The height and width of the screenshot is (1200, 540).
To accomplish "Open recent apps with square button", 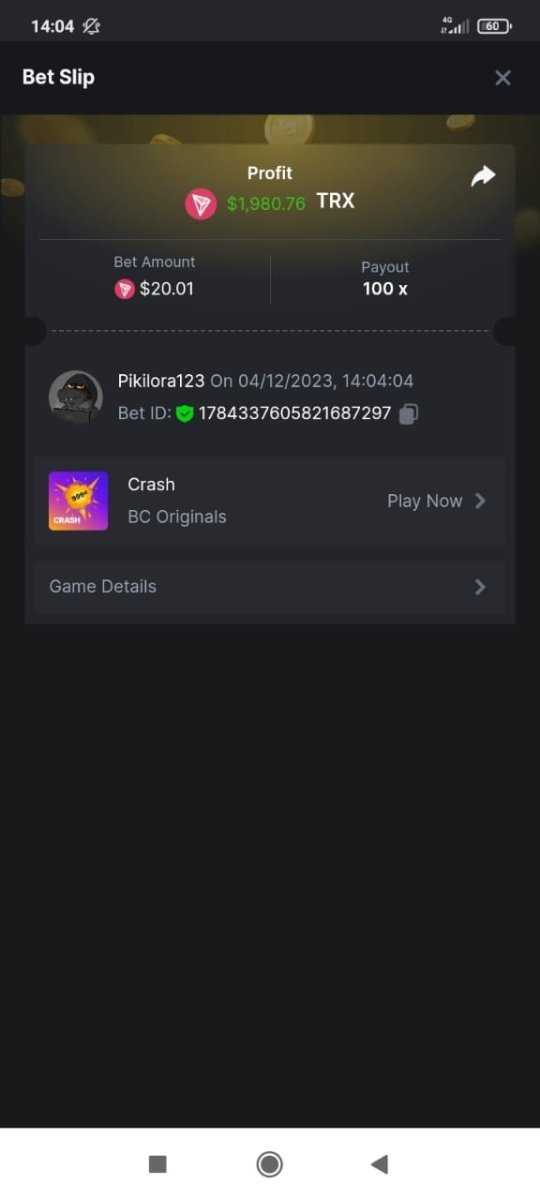I will (157, 1164).
